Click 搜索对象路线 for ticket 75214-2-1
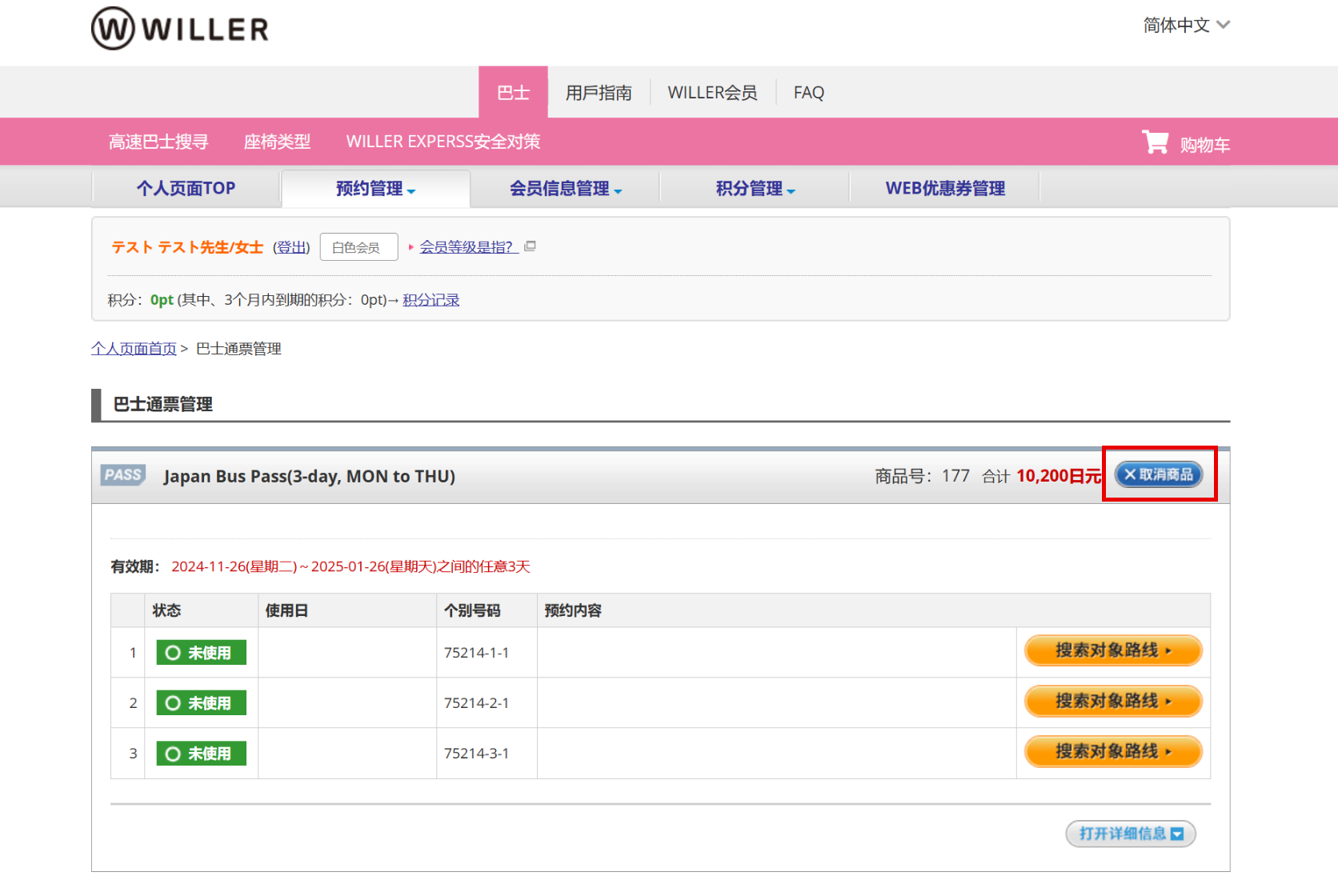 click(1113, 701)
